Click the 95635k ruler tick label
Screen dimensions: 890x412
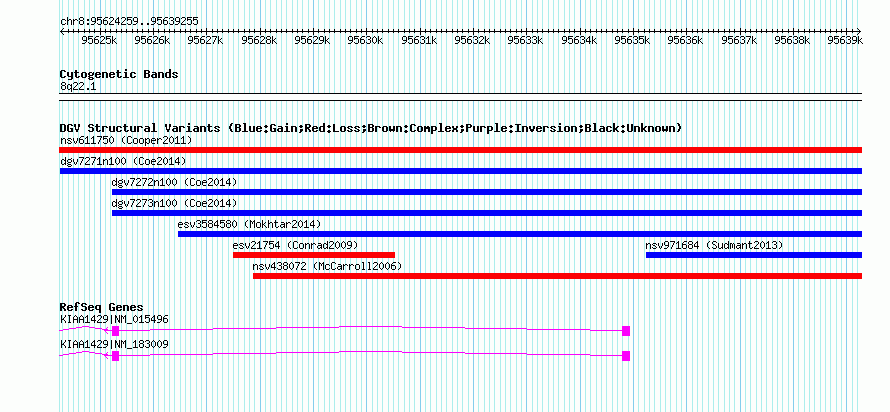(x=632, y=40)
